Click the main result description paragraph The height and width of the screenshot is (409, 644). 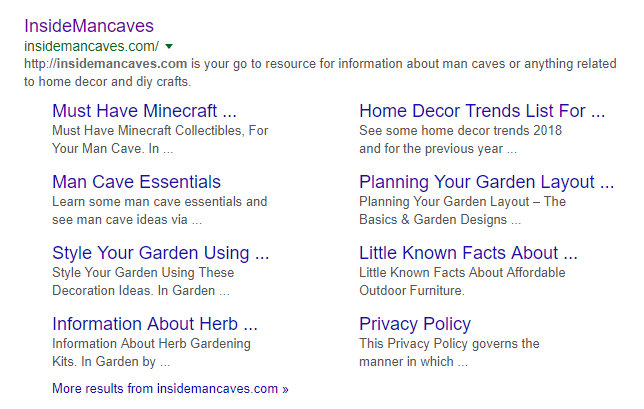(320, 72)
